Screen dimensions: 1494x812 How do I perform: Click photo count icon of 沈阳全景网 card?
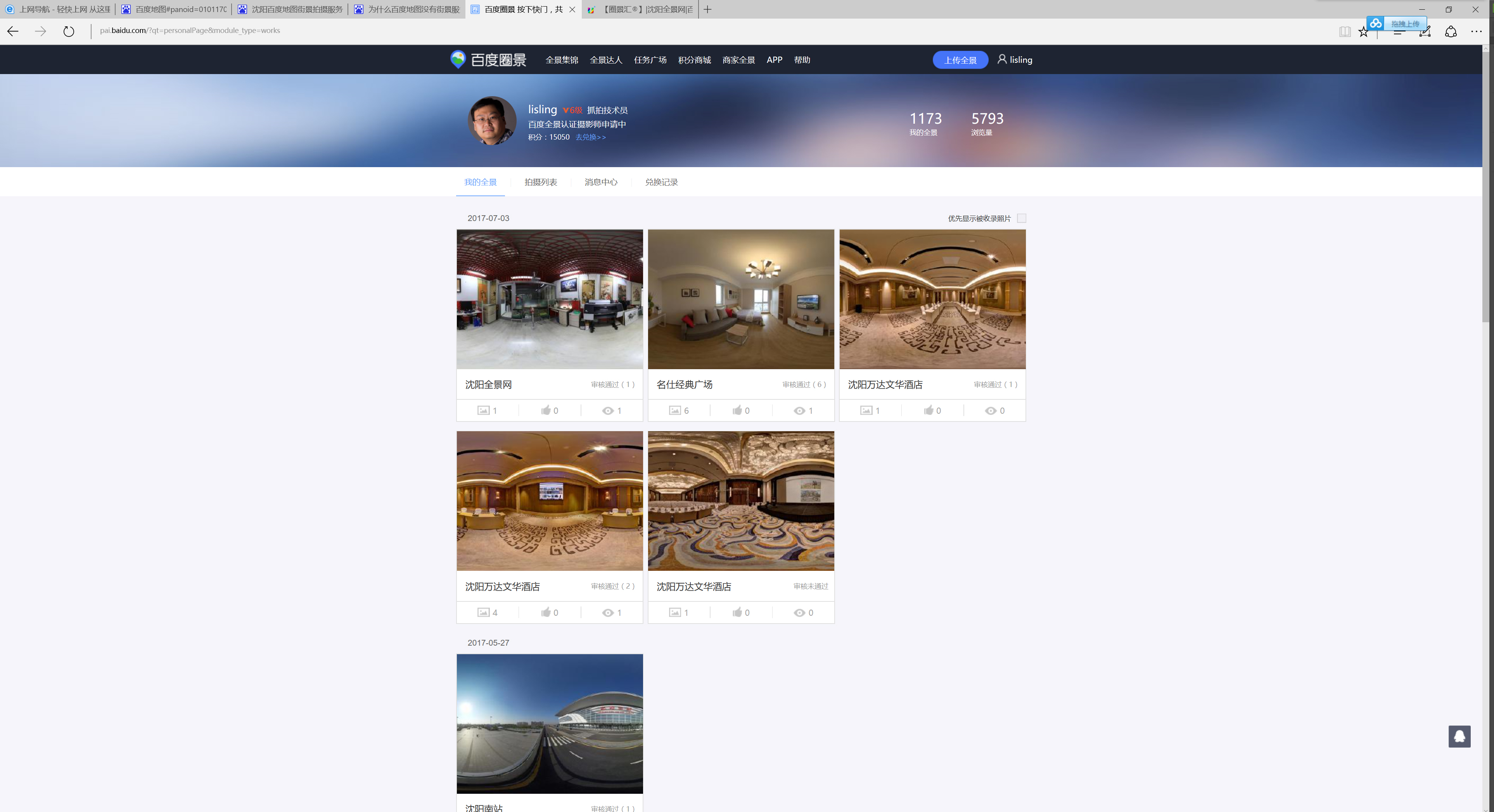tap(483, 410)
